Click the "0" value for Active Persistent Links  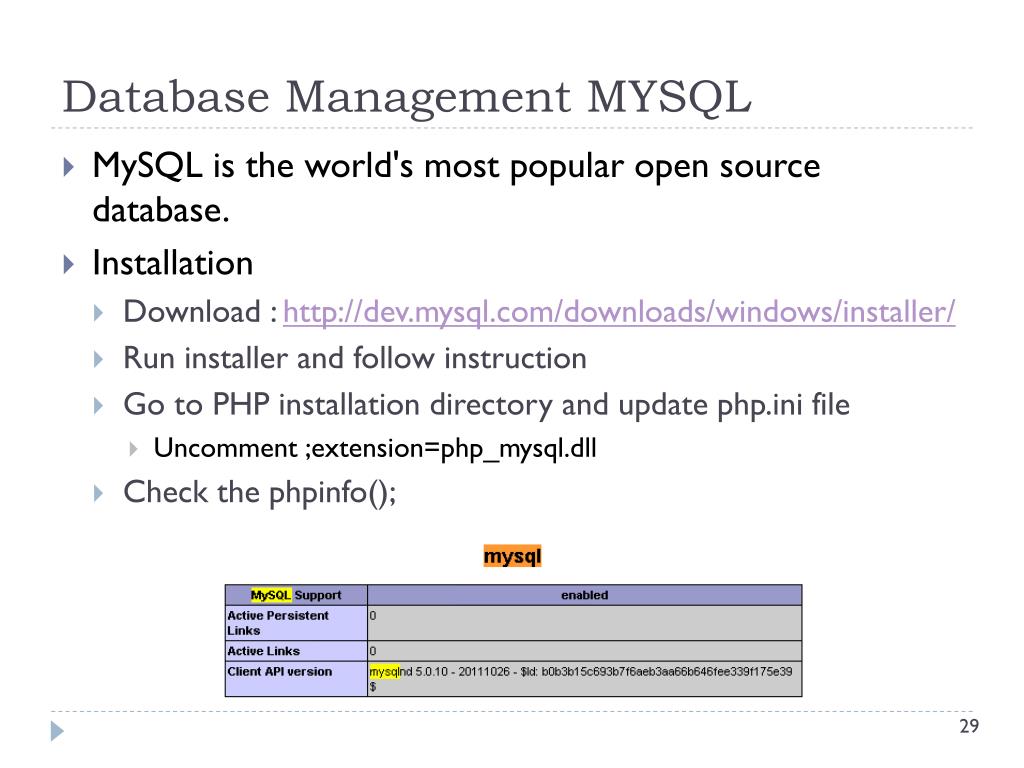[373, 616]
